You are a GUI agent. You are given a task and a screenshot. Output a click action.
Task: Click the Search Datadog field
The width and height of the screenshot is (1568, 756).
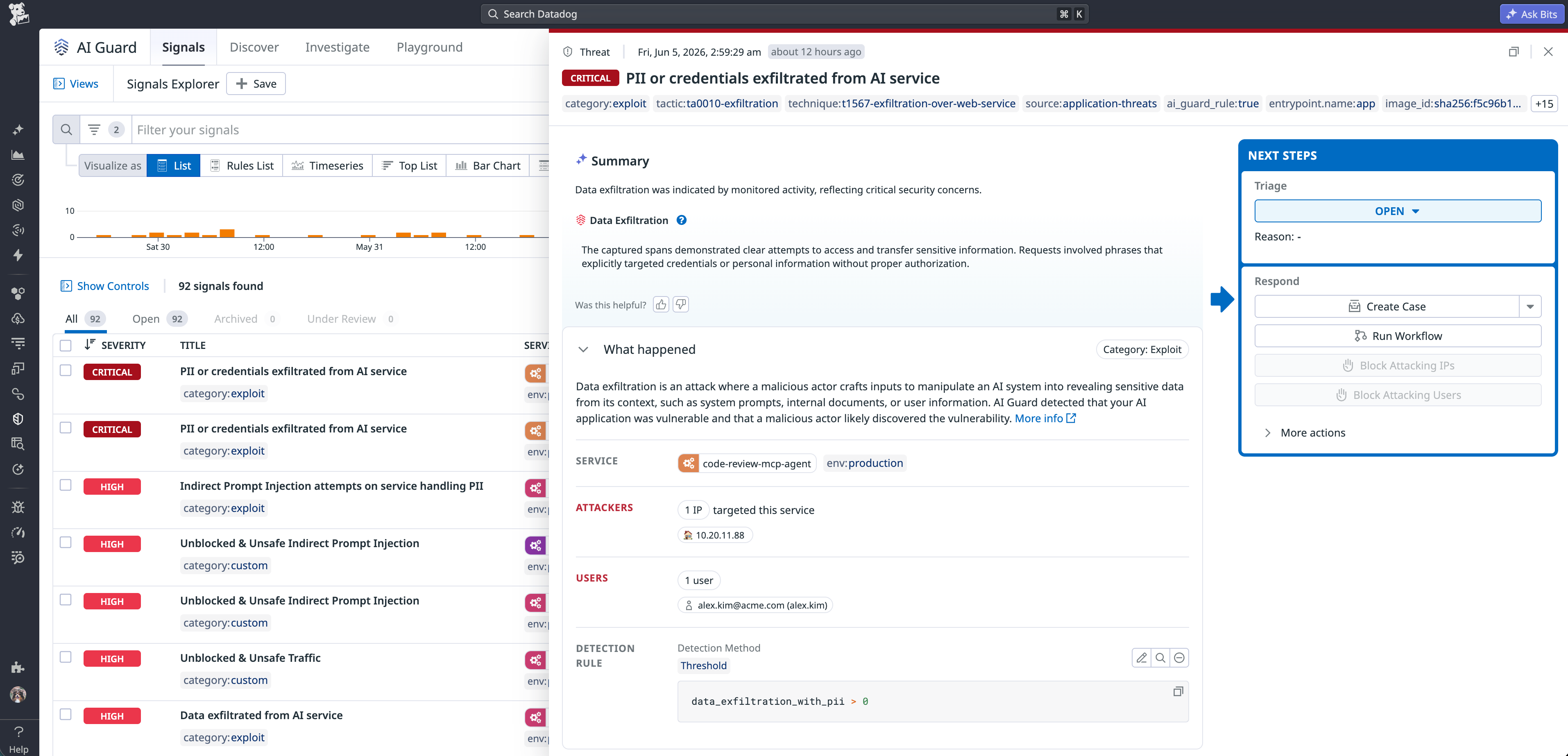click(784, 14)
